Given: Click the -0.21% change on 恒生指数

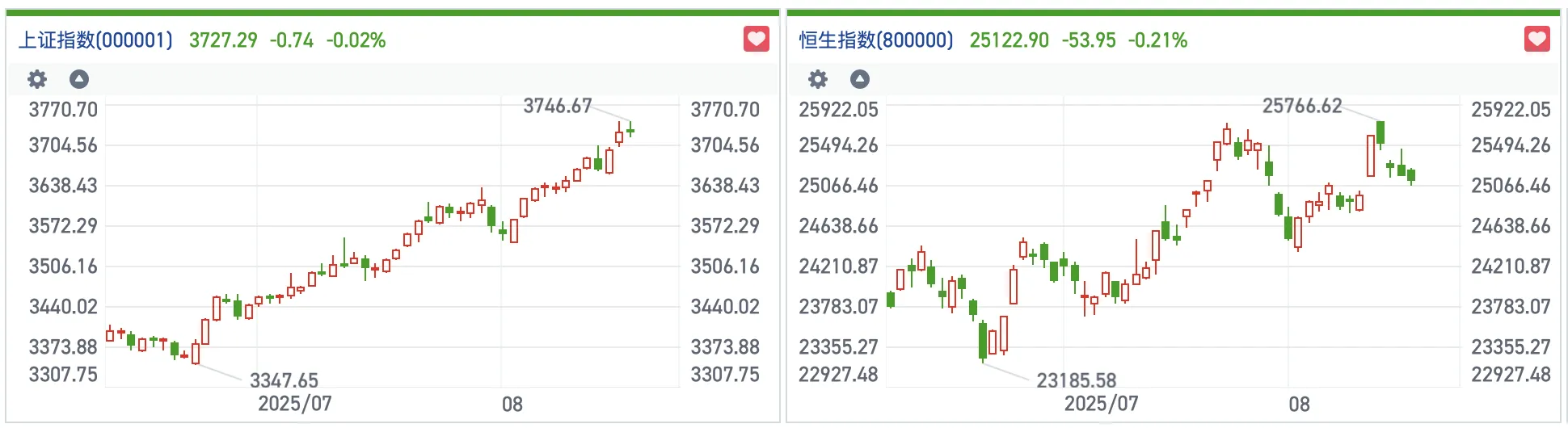Looking at the screenshot, I should 1157,40.
